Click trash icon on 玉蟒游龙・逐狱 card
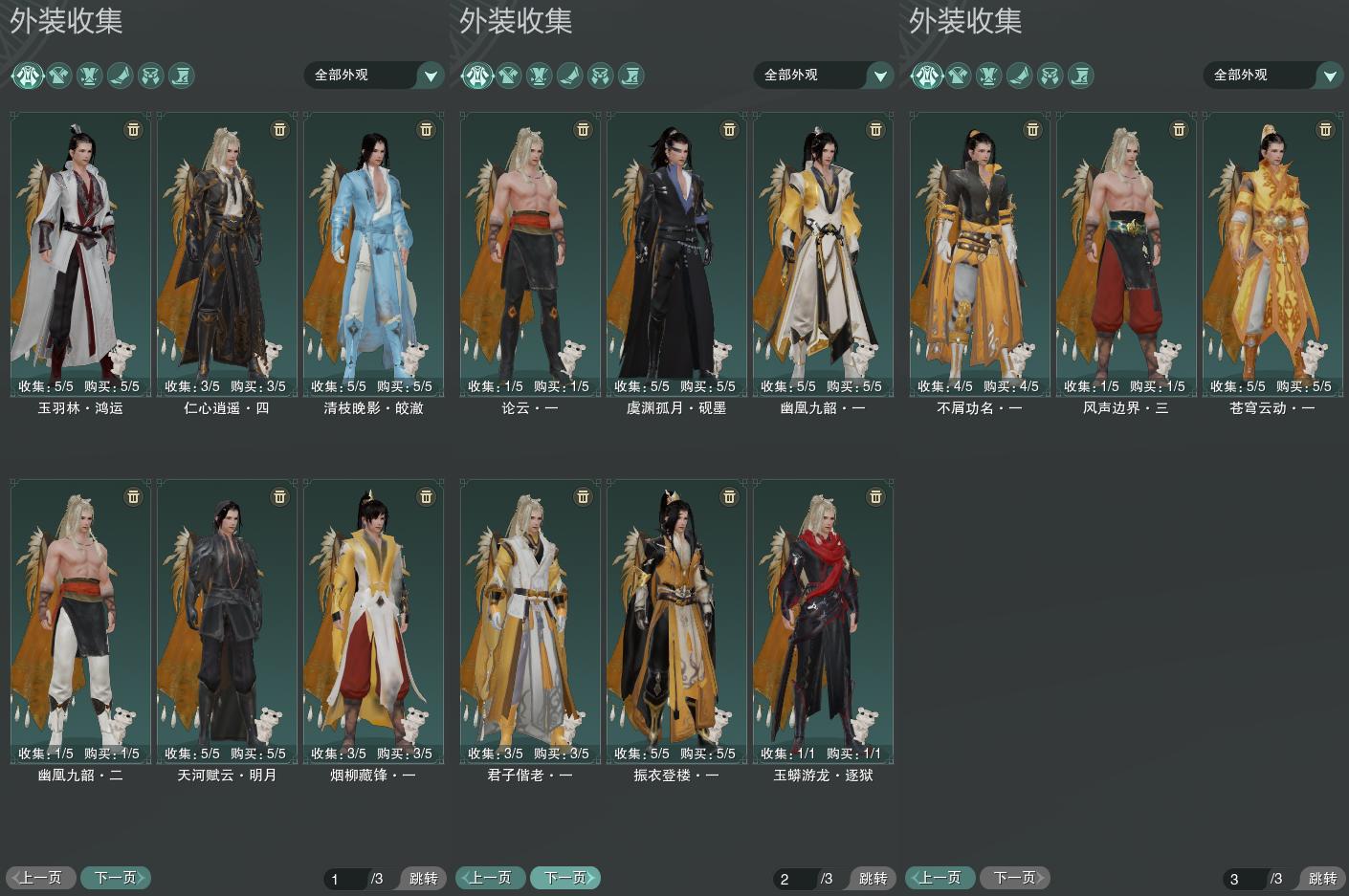Viewport: 1349px width, 896px height. pyautogui.click(x=875, y=496)
